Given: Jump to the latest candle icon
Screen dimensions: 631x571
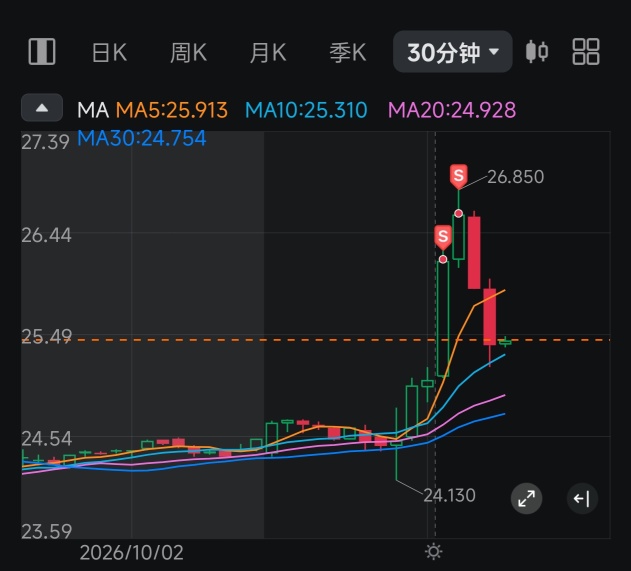Looking at the screenshot, I should [582, 499].
